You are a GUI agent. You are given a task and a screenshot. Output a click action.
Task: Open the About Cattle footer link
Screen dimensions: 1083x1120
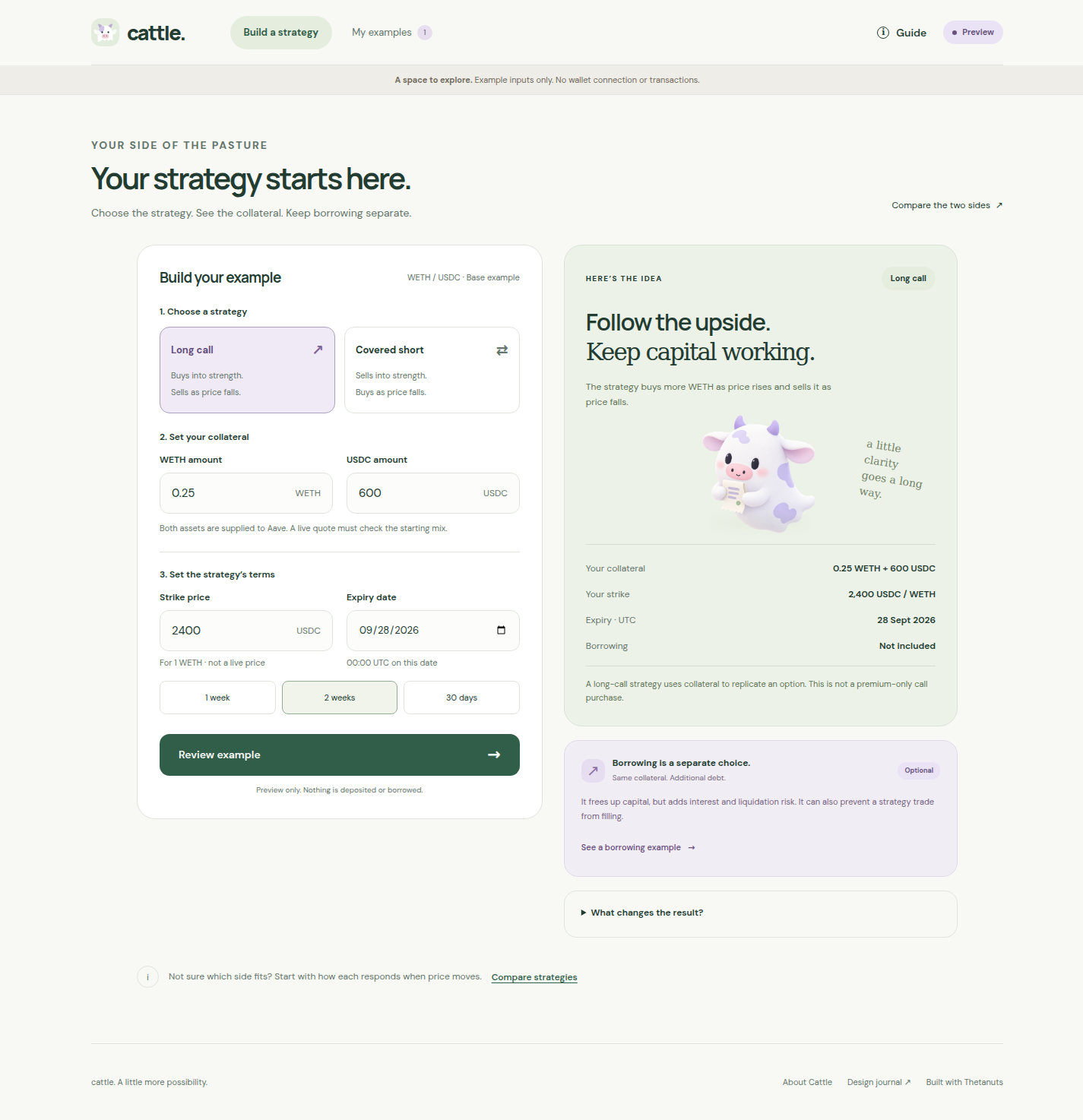click(x=807, y=1082)
